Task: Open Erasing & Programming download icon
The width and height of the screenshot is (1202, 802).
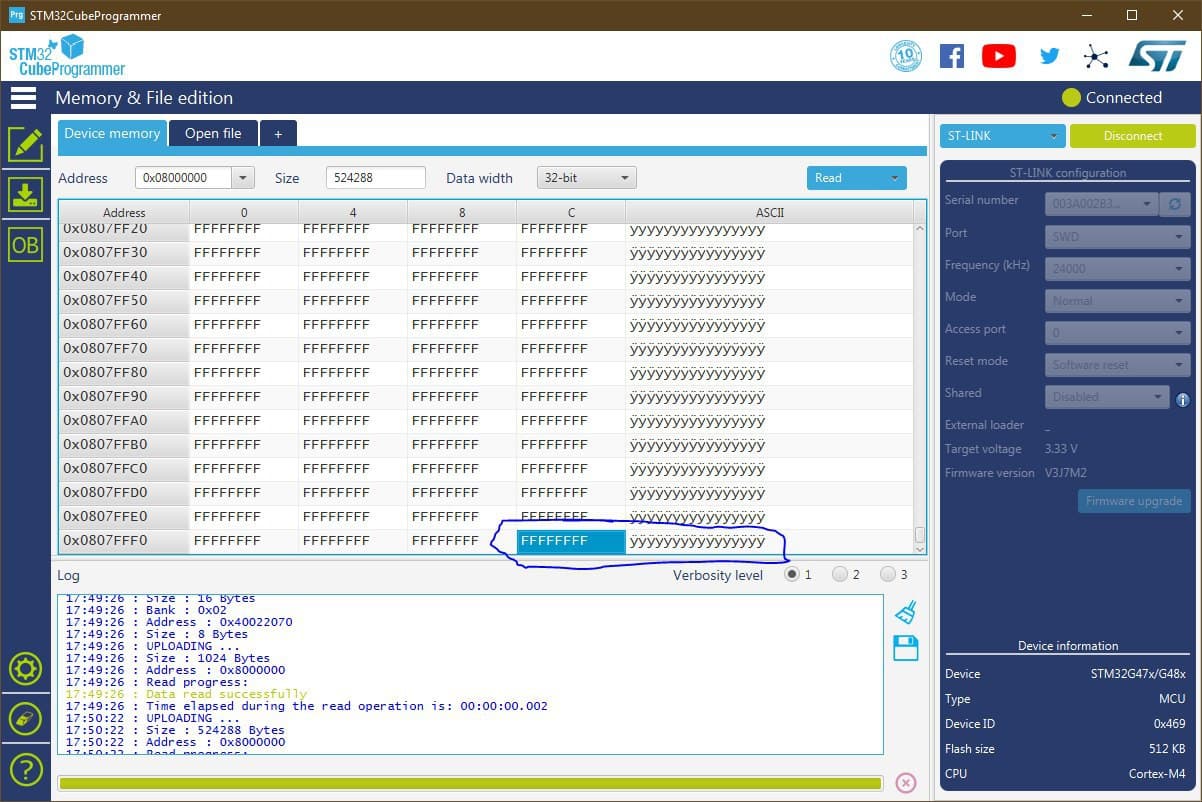Action: (x=25, y=194)
